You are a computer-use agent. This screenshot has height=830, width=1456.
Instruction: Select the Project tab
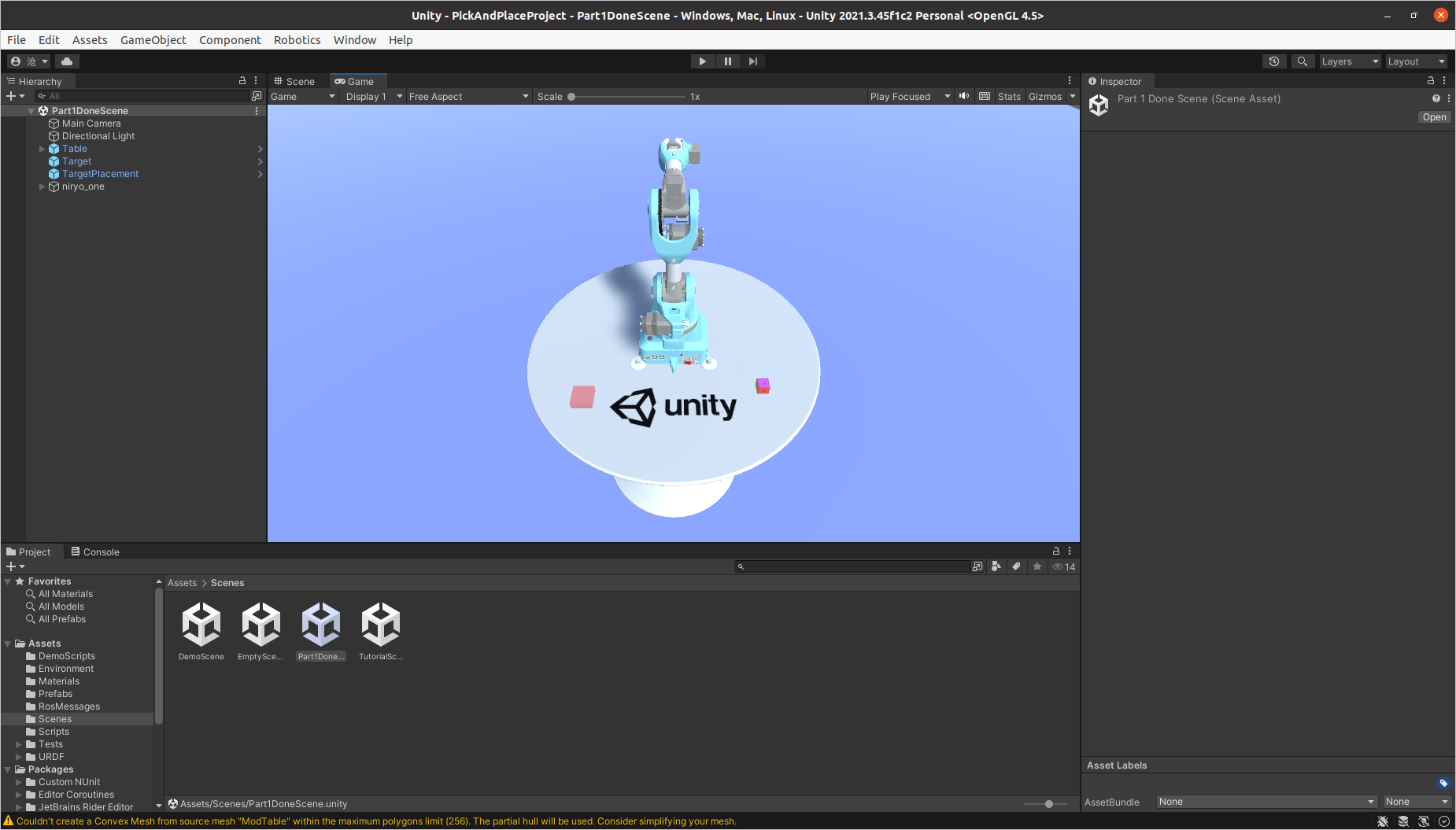[x=28, y=551]
